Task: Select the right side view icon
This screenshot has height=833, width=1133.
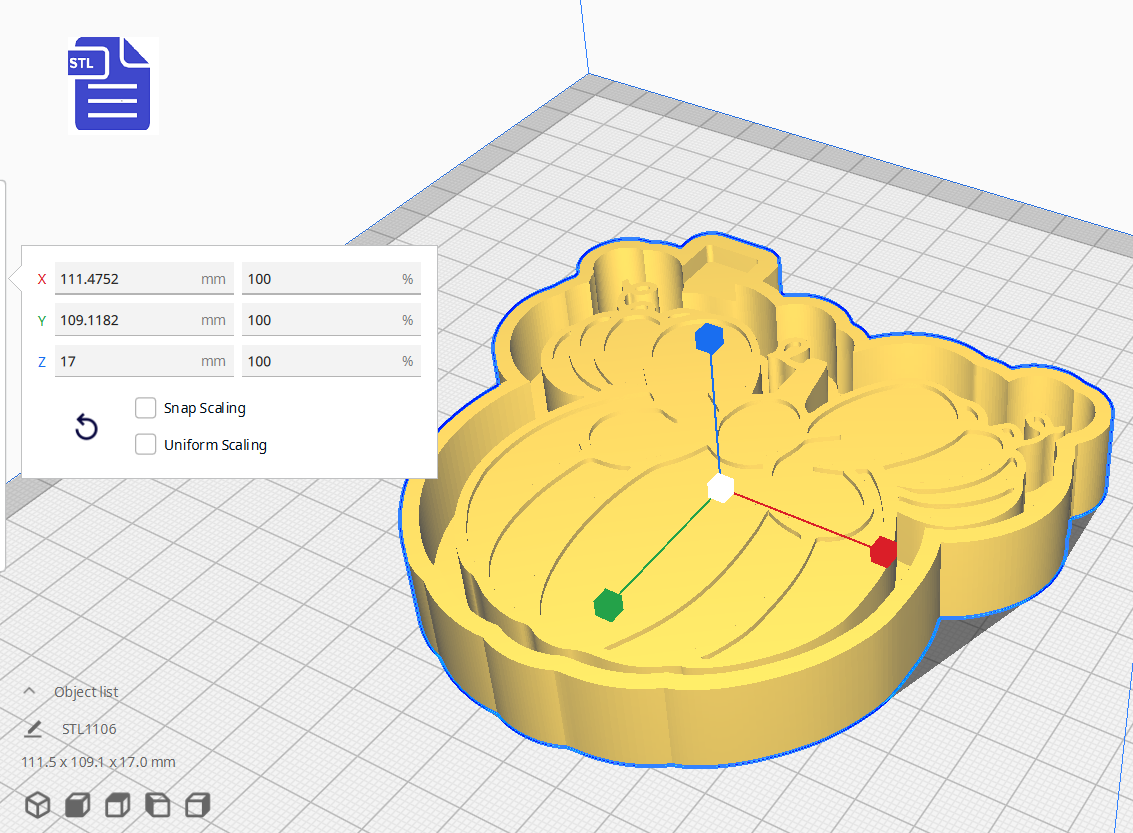Action: coord(197,804)
